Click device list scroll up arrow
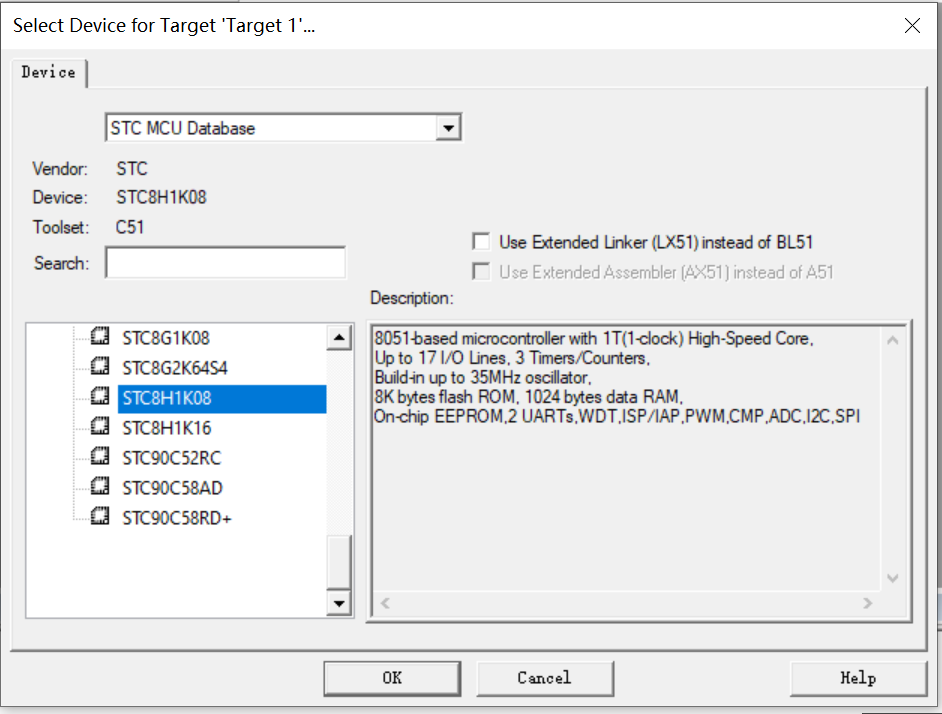This screenshot has width=942, height=714. pos(339,338)
